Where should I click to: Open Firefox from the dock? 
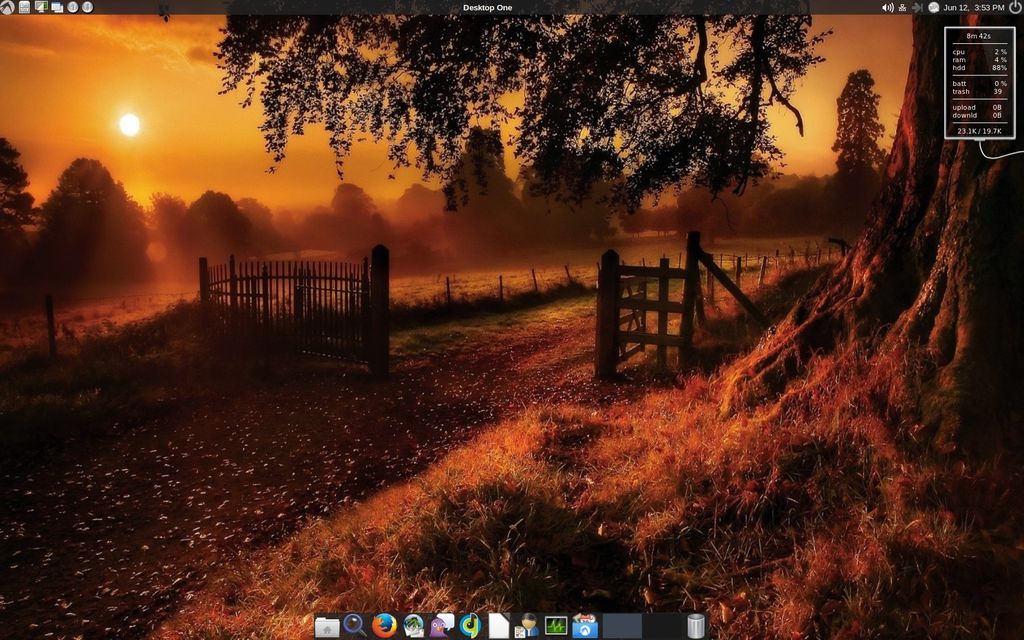(384, 626)
